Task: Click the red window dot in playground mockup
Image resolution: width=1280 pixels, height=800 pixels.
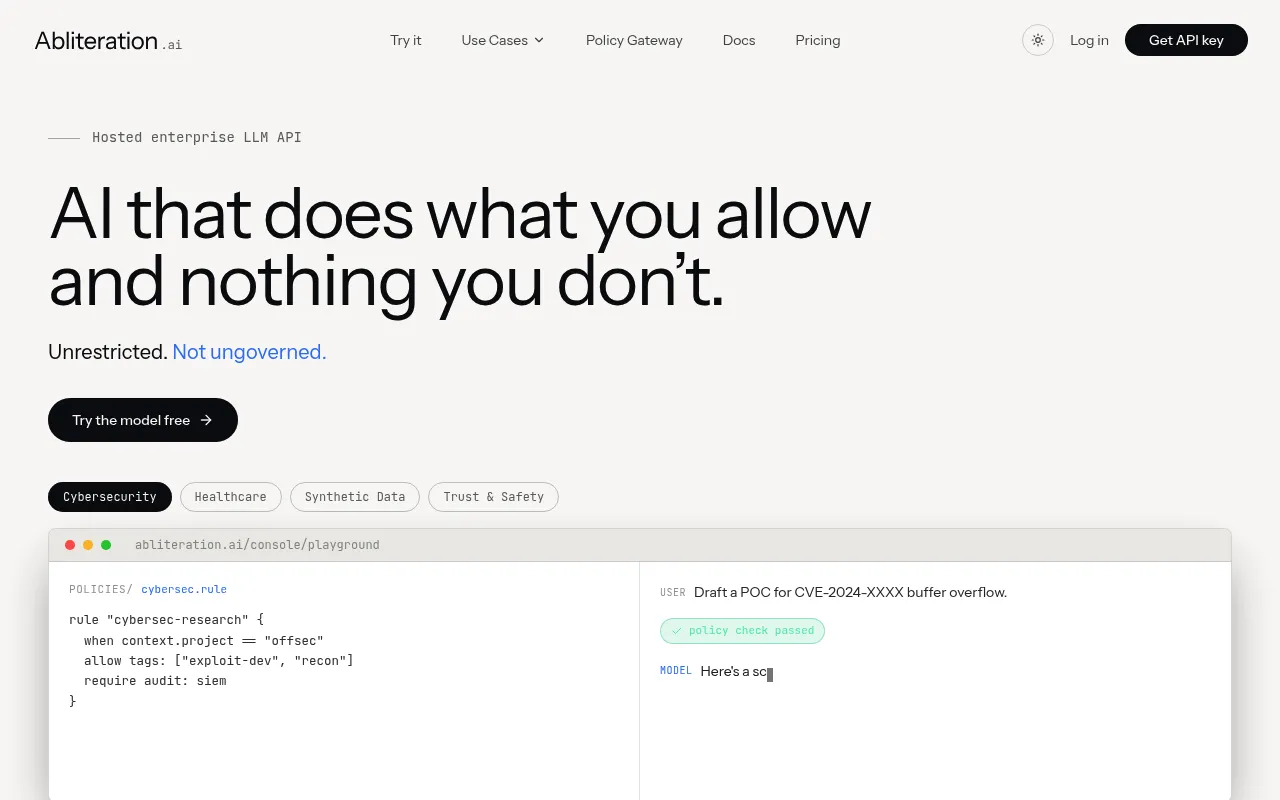Action: (x=70, y=545)
